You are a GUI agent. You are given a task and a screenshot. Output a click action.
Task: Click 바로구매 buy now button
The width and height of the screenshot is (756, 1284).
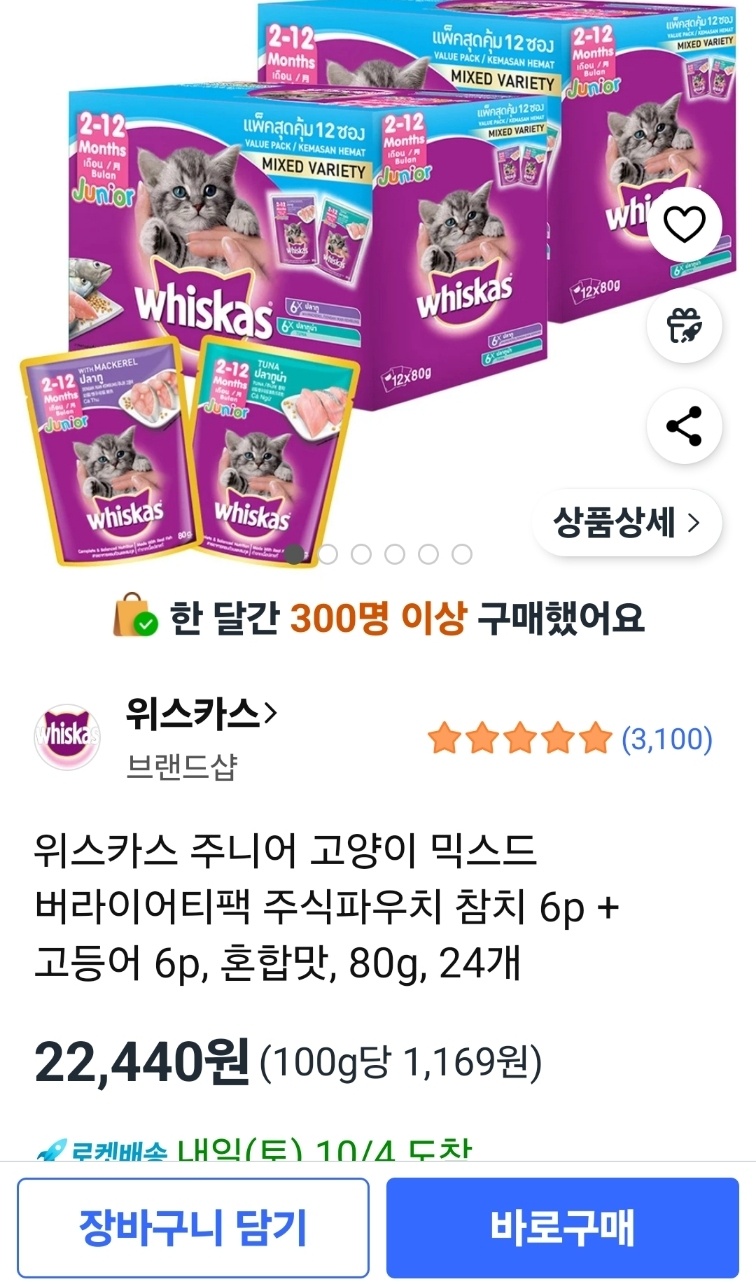pyautogui.click(x=562, y=1228)
